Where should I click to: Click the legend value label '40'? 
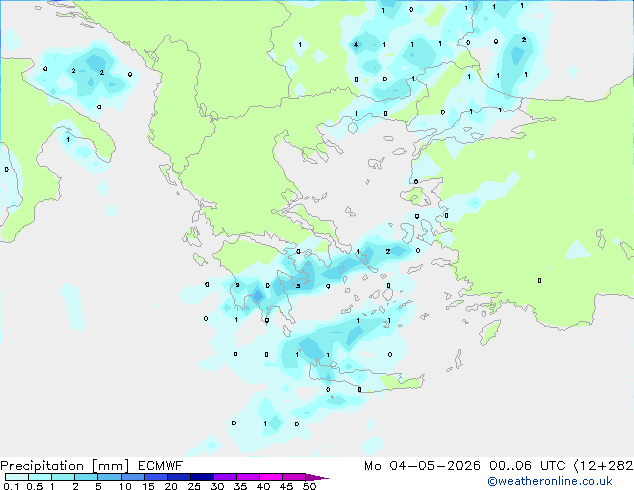pos(264,486)
